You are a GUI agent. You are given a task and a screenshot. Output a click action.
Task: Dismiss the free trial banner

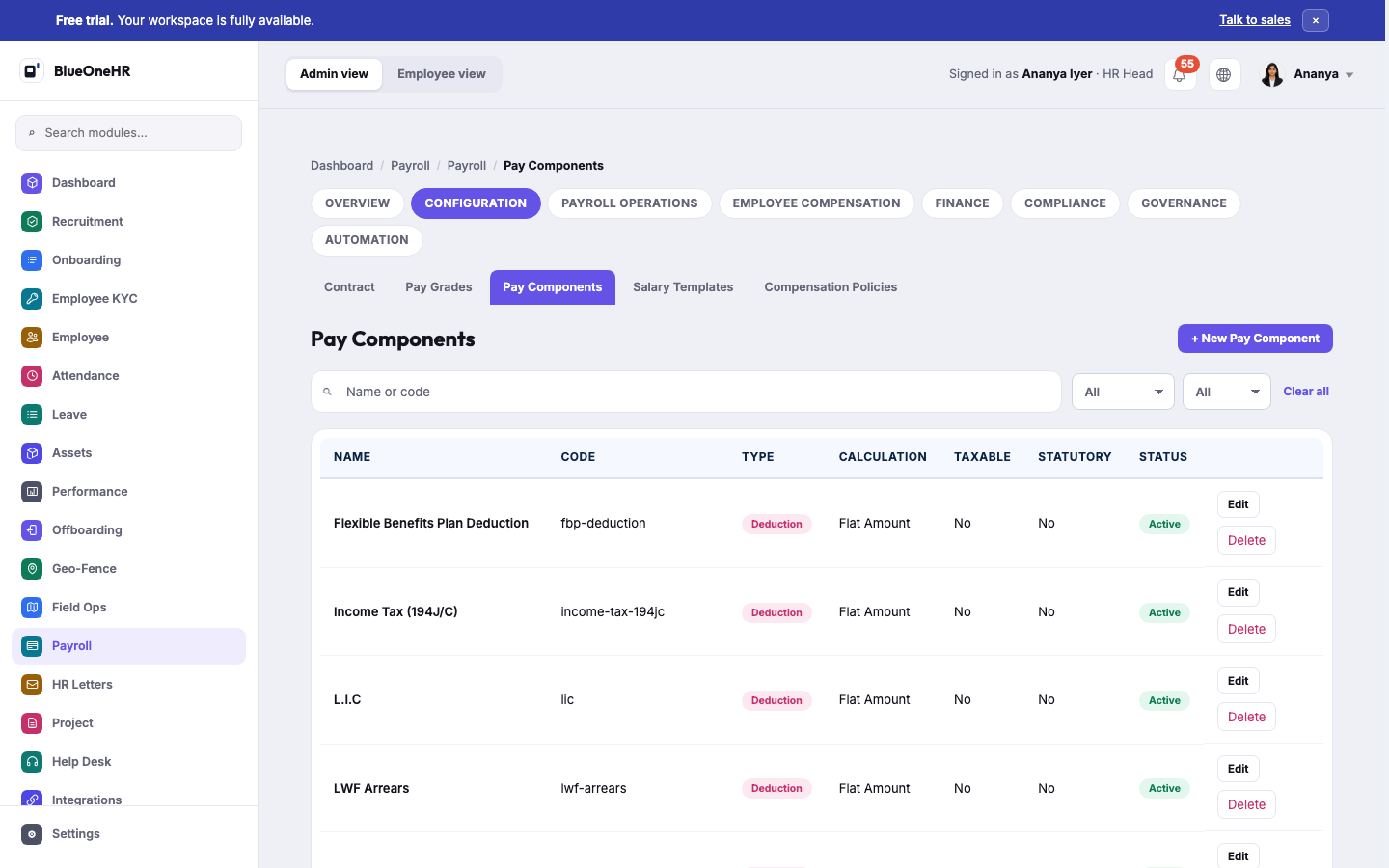coord(1316,20)
